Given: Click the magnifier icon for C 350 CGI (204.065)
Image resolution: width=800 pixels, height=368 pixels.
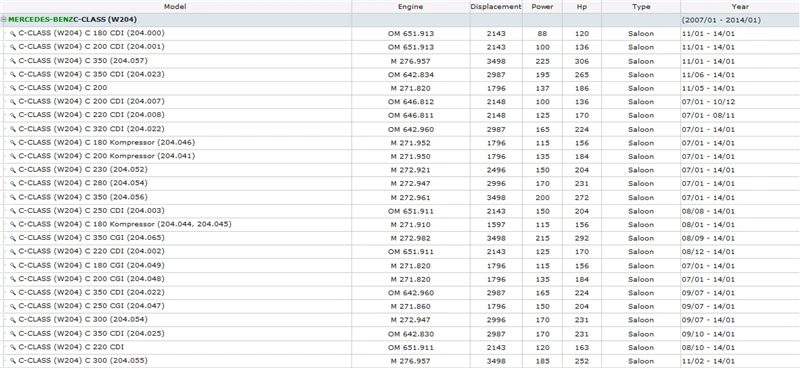Looking at the screenshot, I should (x=13, y=238).
